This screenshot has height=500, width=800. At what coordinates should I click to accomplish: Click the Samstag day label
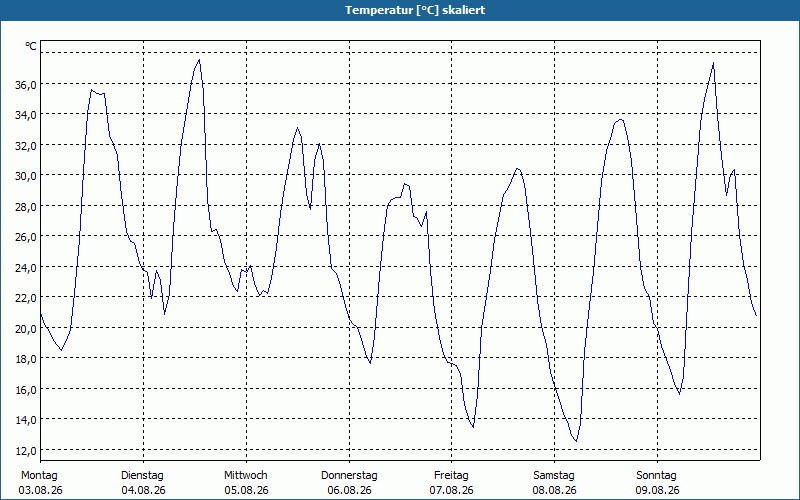pyautogui.click(x=554, y=476)
